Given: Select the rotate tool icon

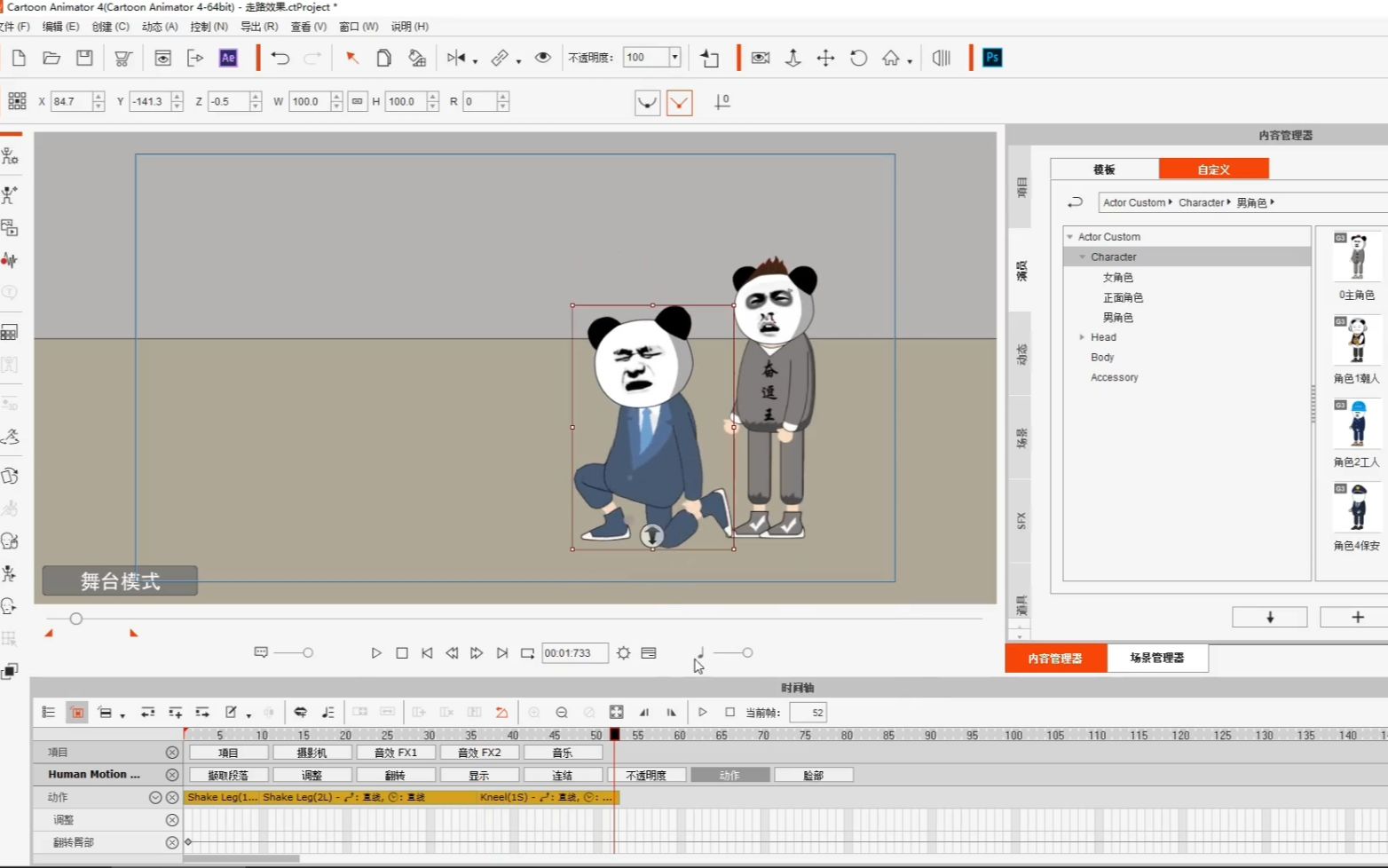Looking at the screenshot, I should [858, 58].
